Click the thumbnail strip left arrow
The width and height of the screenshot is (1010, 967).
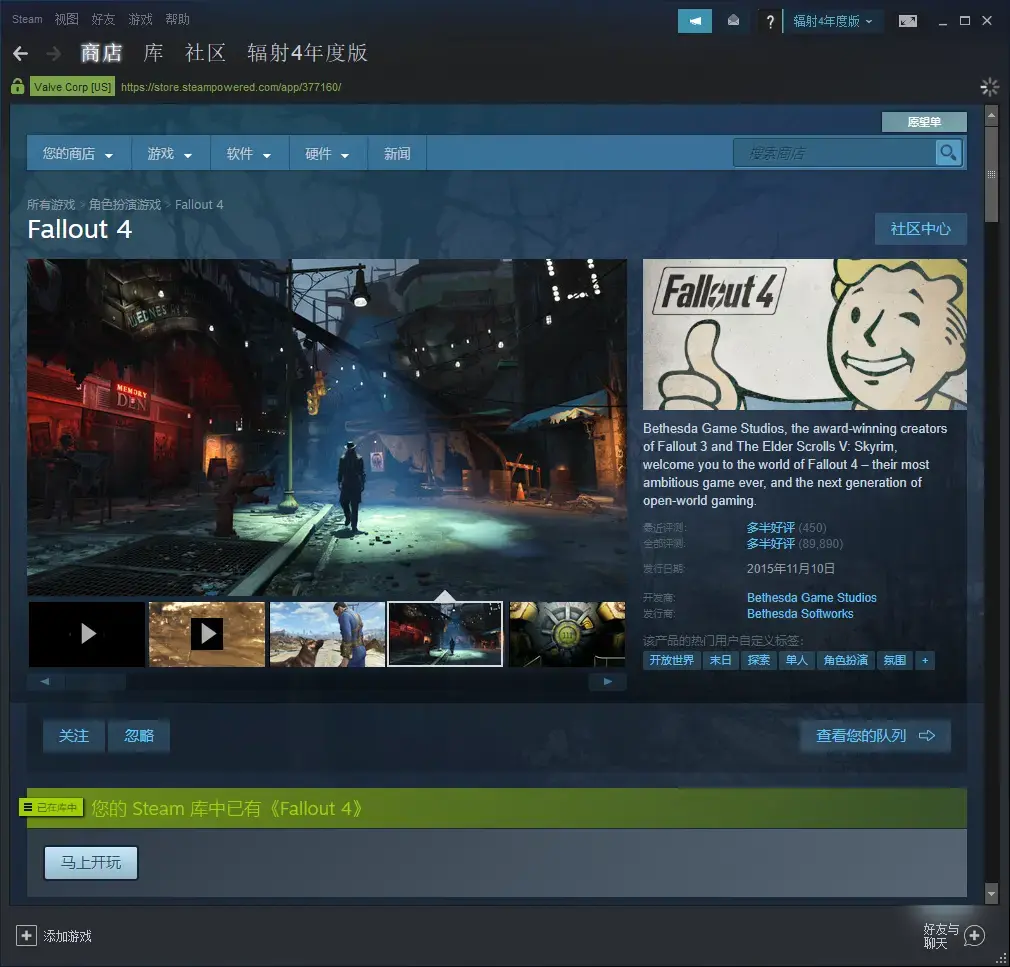[x=44, y=681]
